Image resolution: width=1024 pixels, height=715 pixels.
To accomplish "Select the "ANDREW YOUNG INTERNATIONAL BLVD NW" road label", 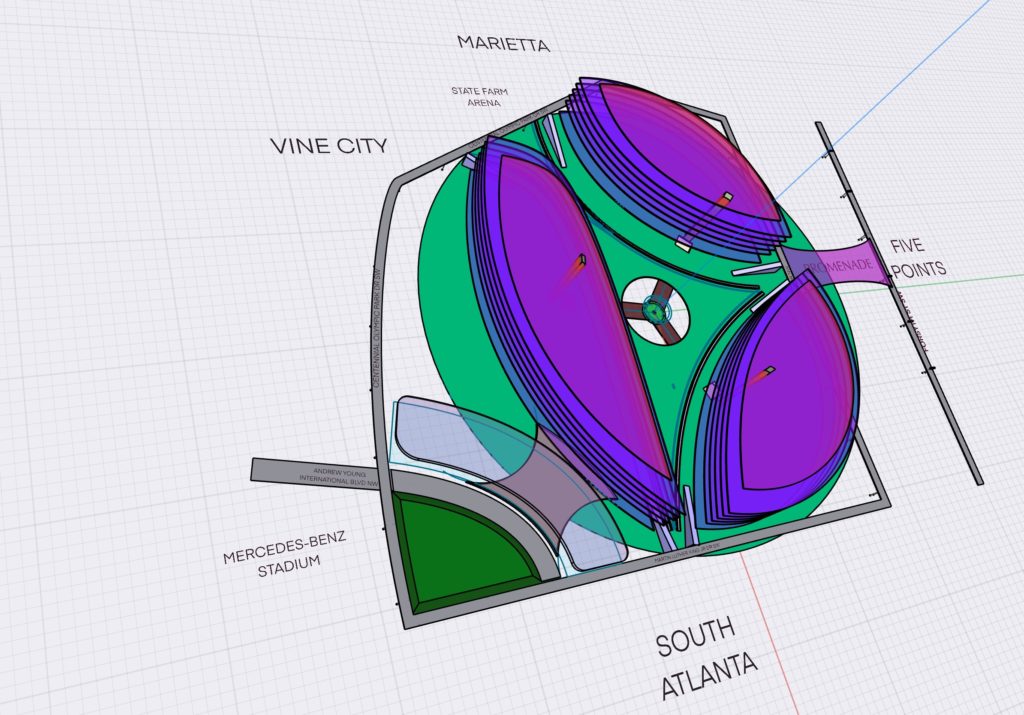I will point(340,476).
